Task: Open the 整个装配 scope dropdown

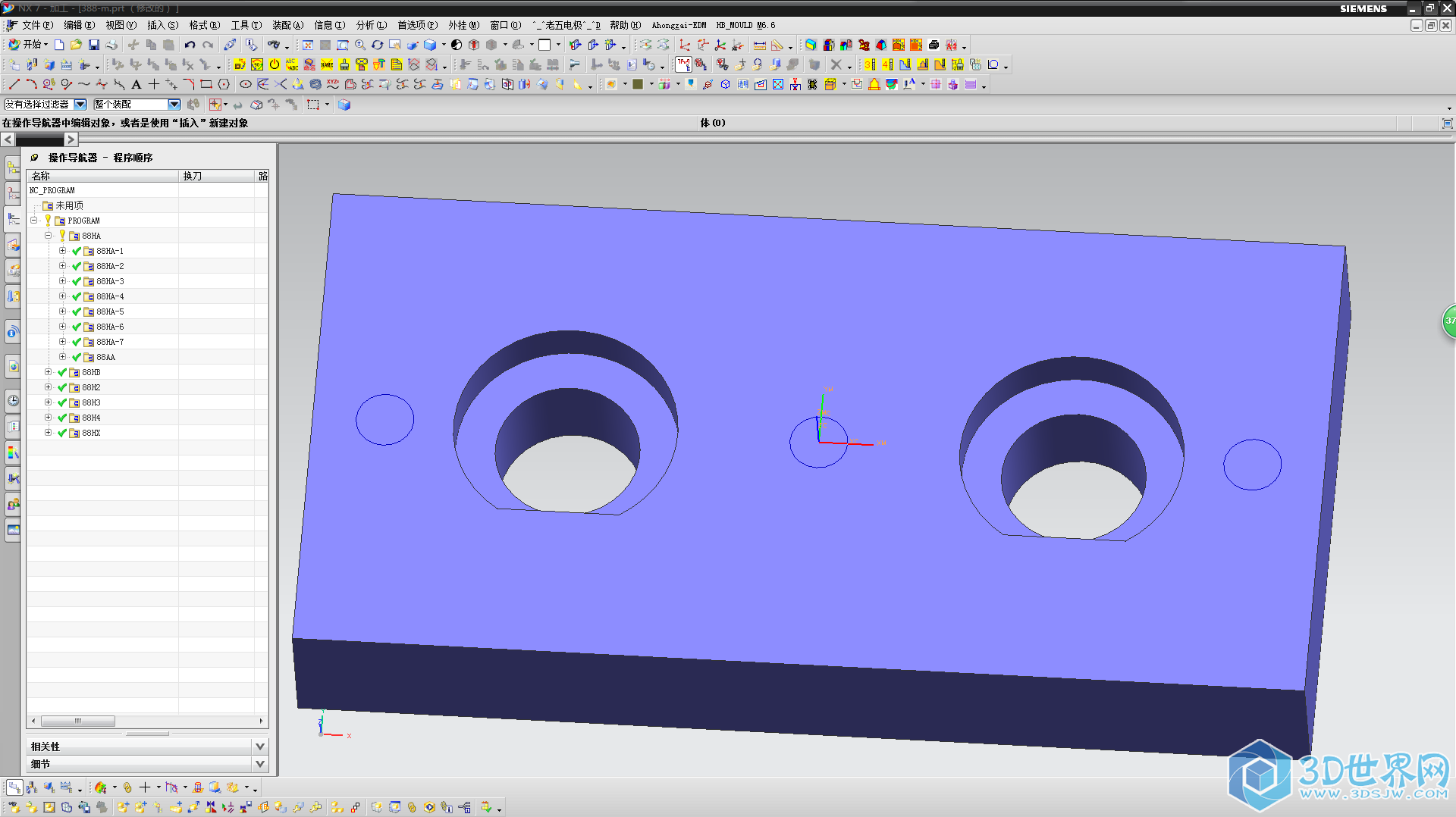Action: point(174,105)
